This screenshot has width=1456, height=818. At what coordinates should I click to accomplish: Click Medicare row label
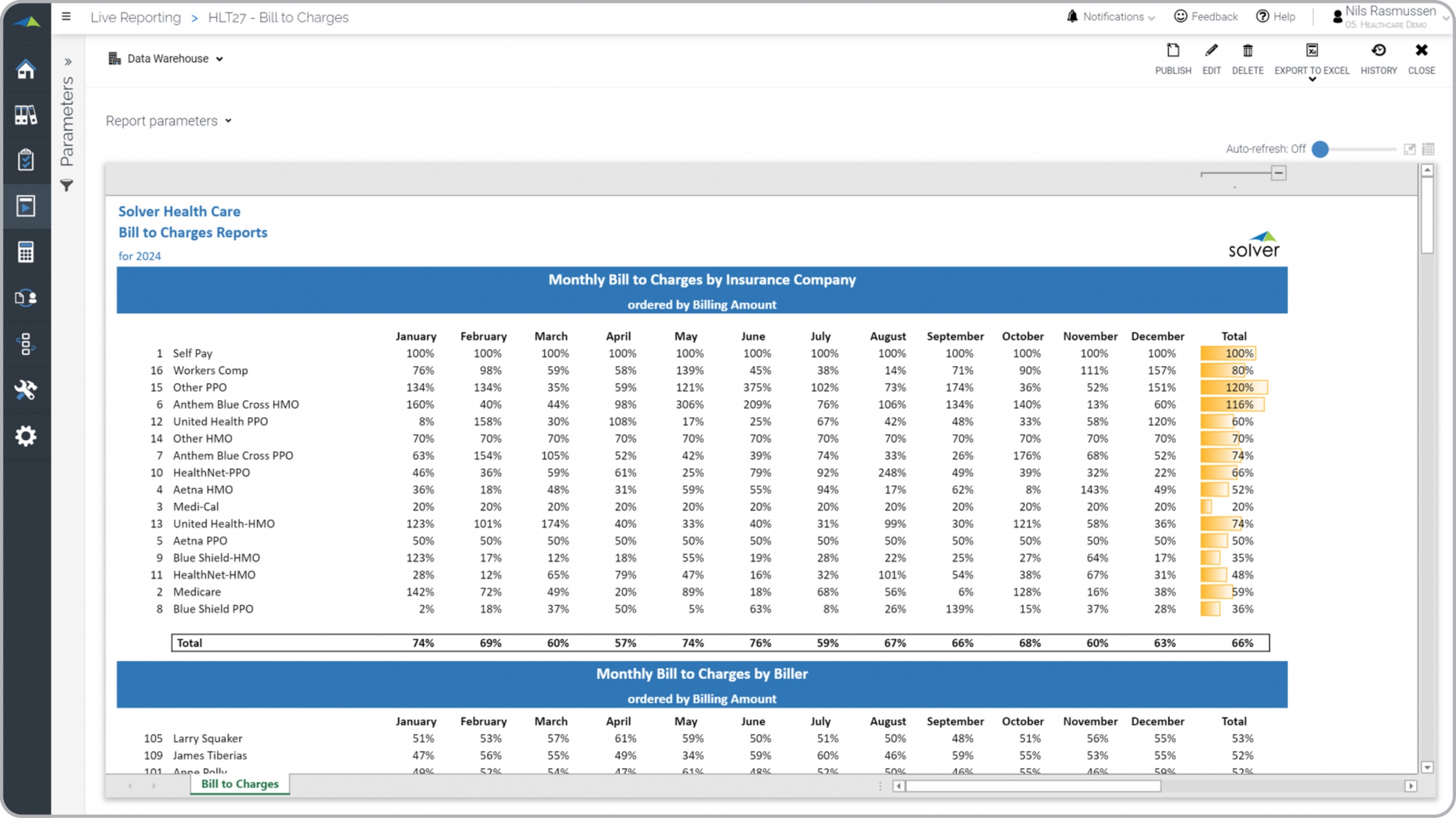point(197,592)
